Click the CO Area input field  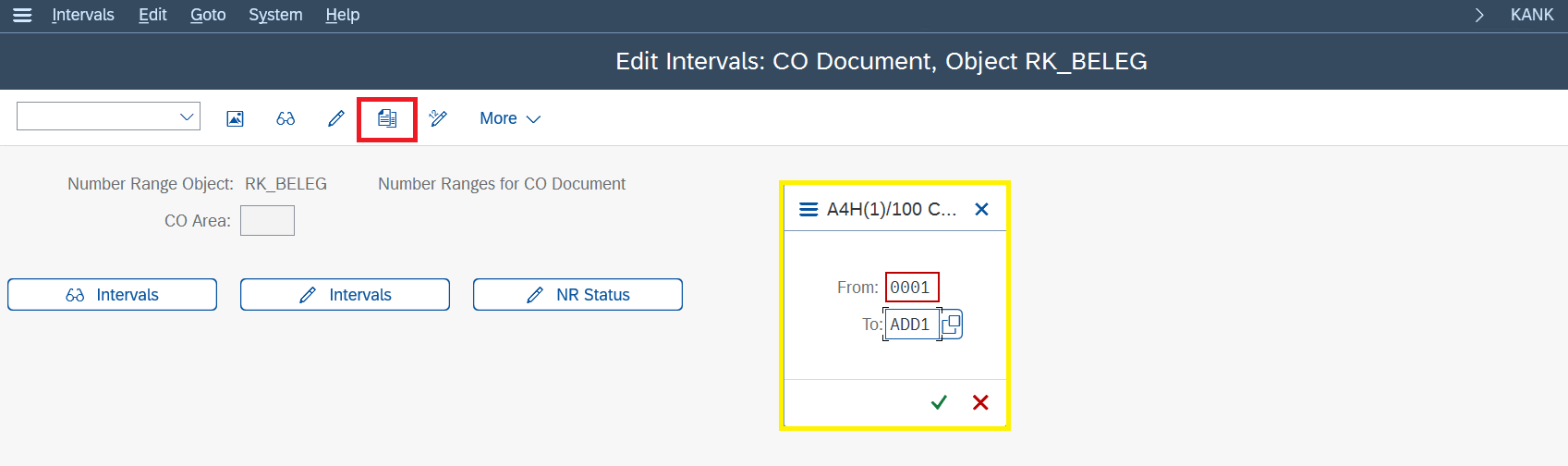267,221
